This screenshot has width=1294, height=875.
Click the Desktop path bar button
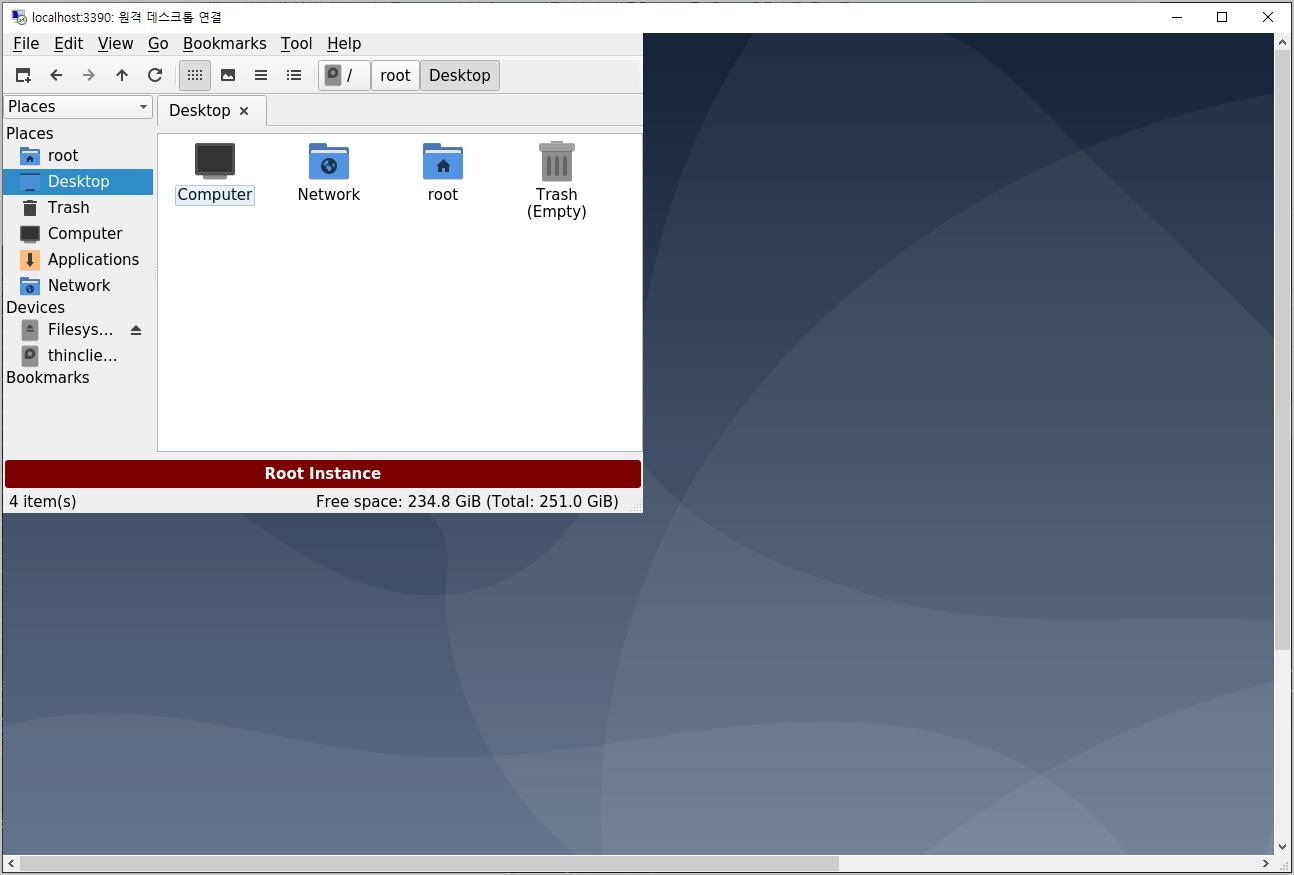(459, 75)
